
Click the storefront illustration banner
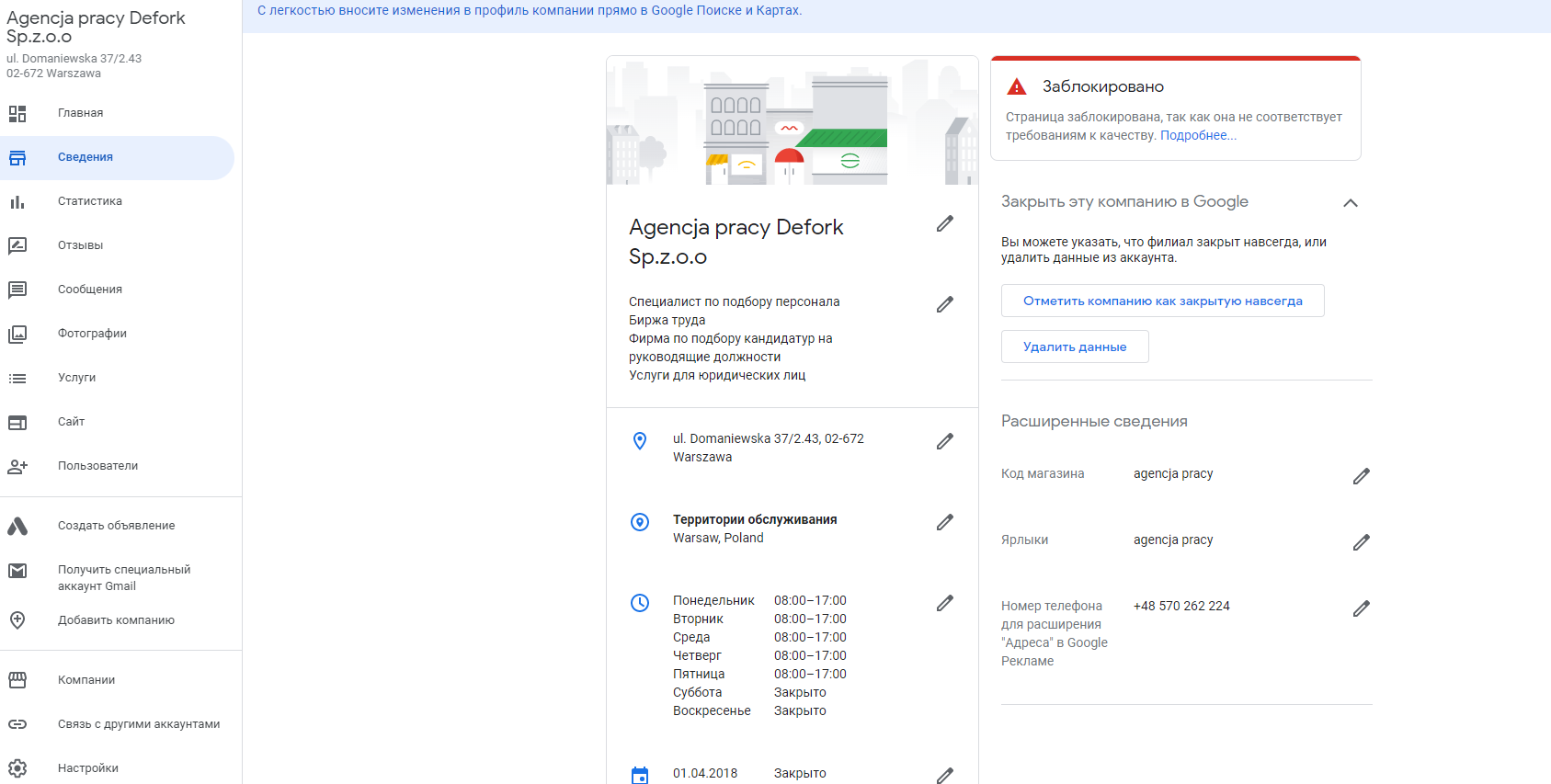click(793, 120)
